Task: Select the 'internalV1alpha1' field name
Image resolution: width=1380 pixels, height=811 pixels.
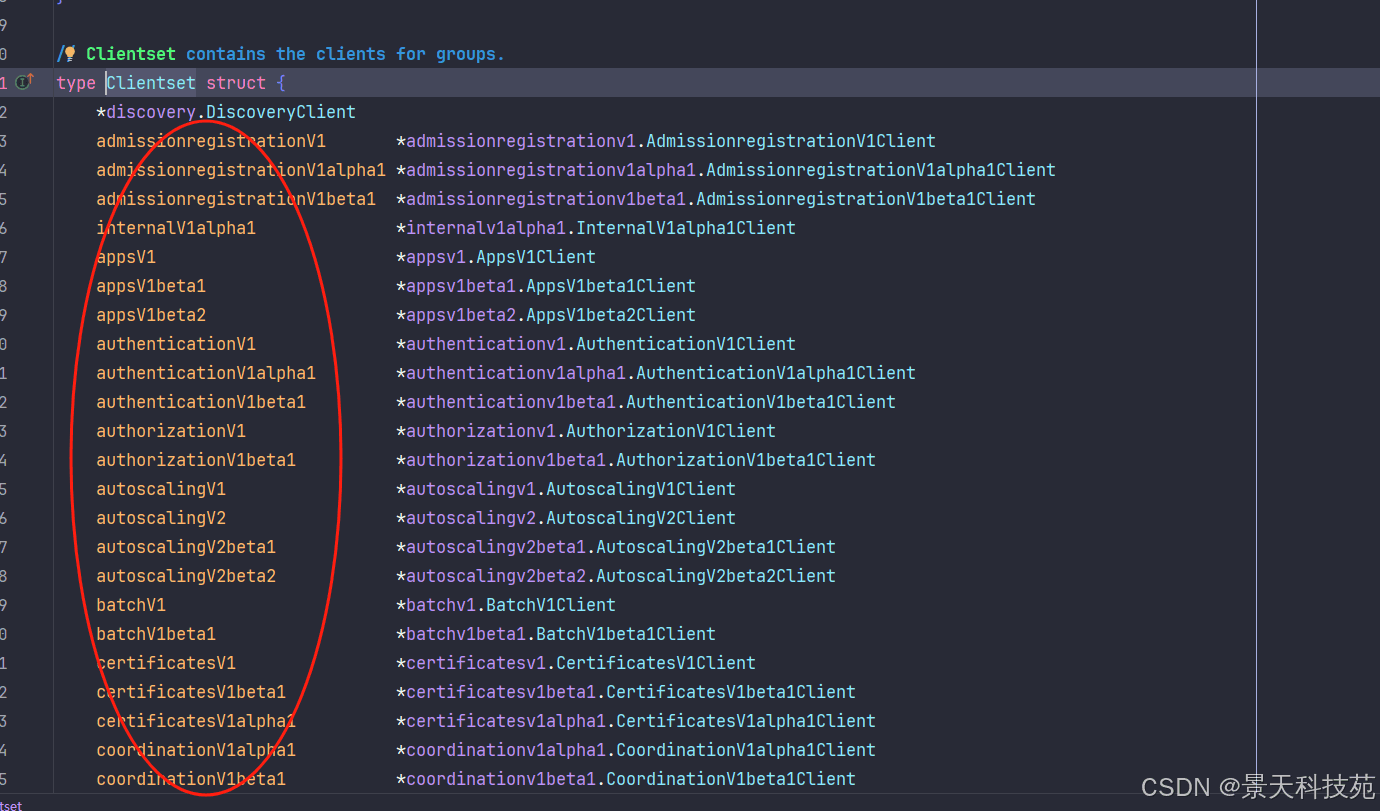Action: [x=176, y=228]
